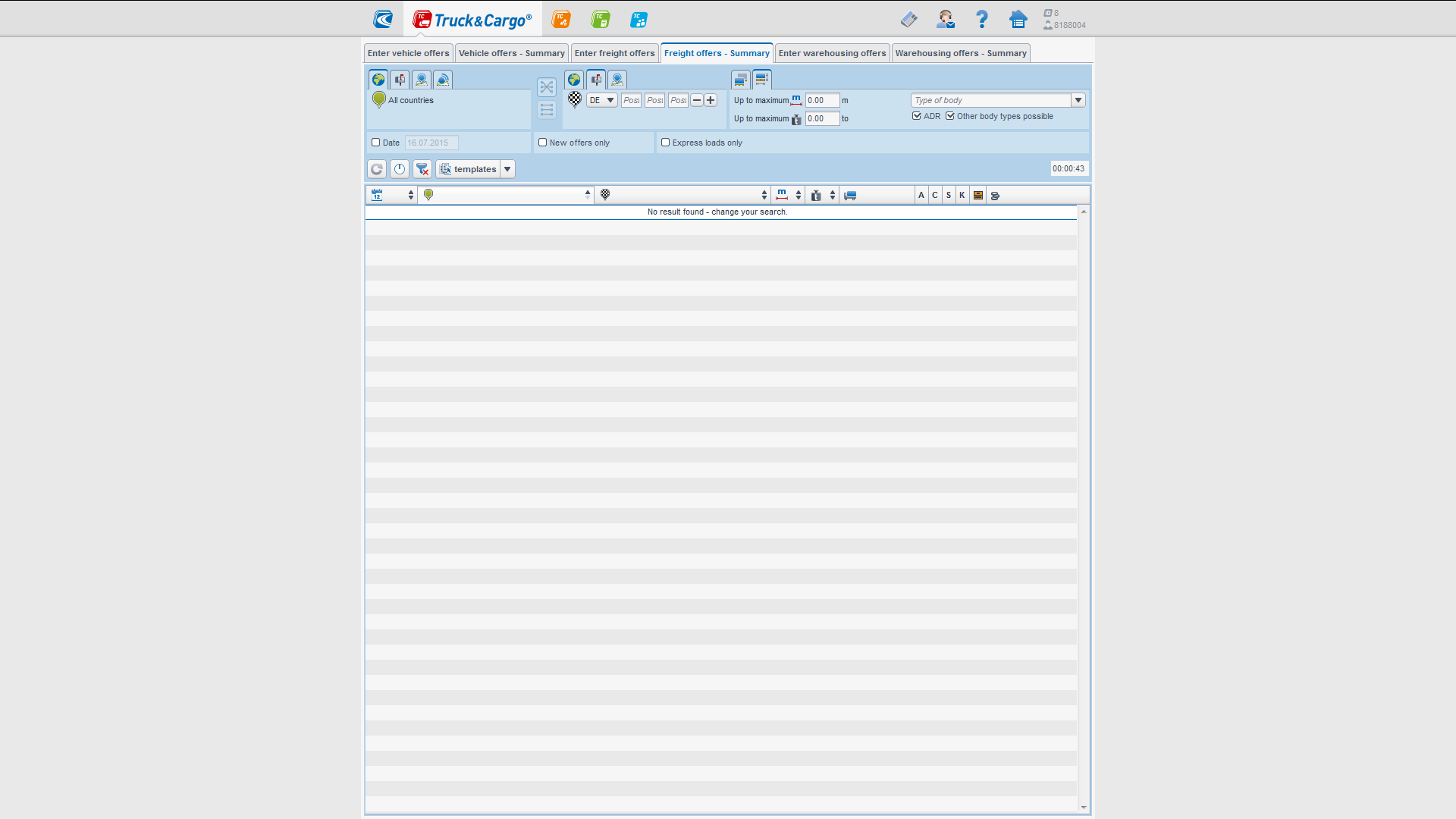
Task: Open the country code DE dropdown
Action: click(x=608, y=99)
